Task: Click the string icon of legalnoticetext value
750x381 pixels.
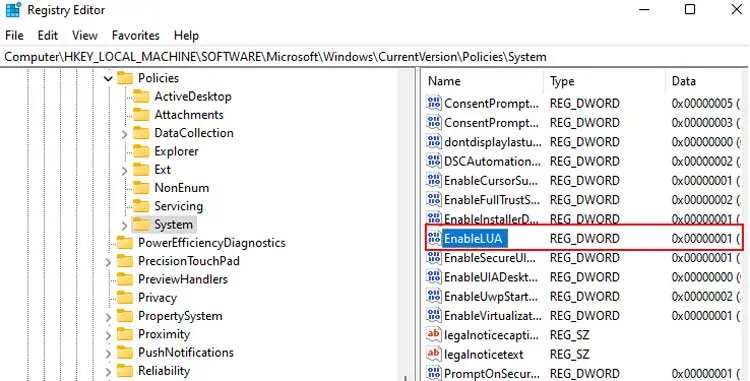Action: click(434, 354)
